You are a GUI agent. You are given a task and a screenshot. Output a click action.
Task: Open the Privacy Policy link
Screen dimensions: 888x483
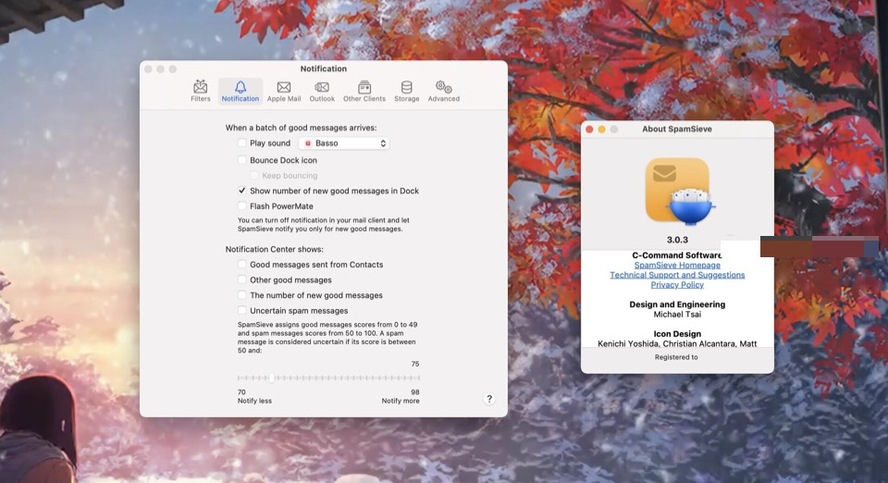677,285
